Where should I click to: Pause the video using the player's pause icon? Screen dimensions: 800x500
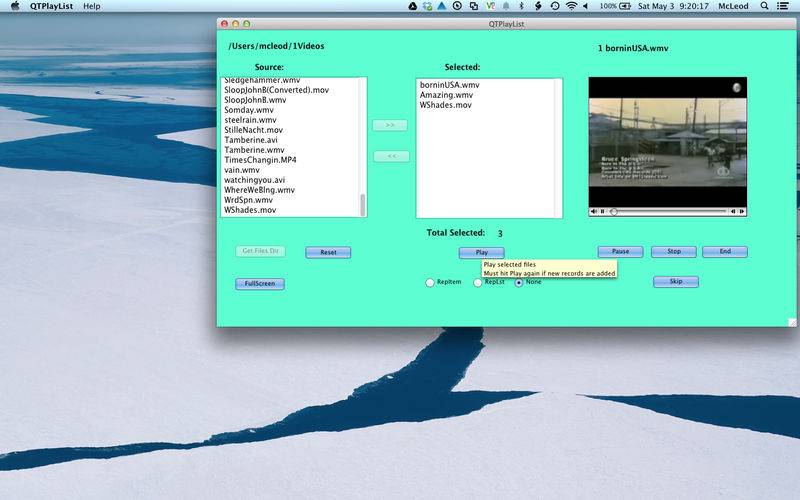(603, 212)
